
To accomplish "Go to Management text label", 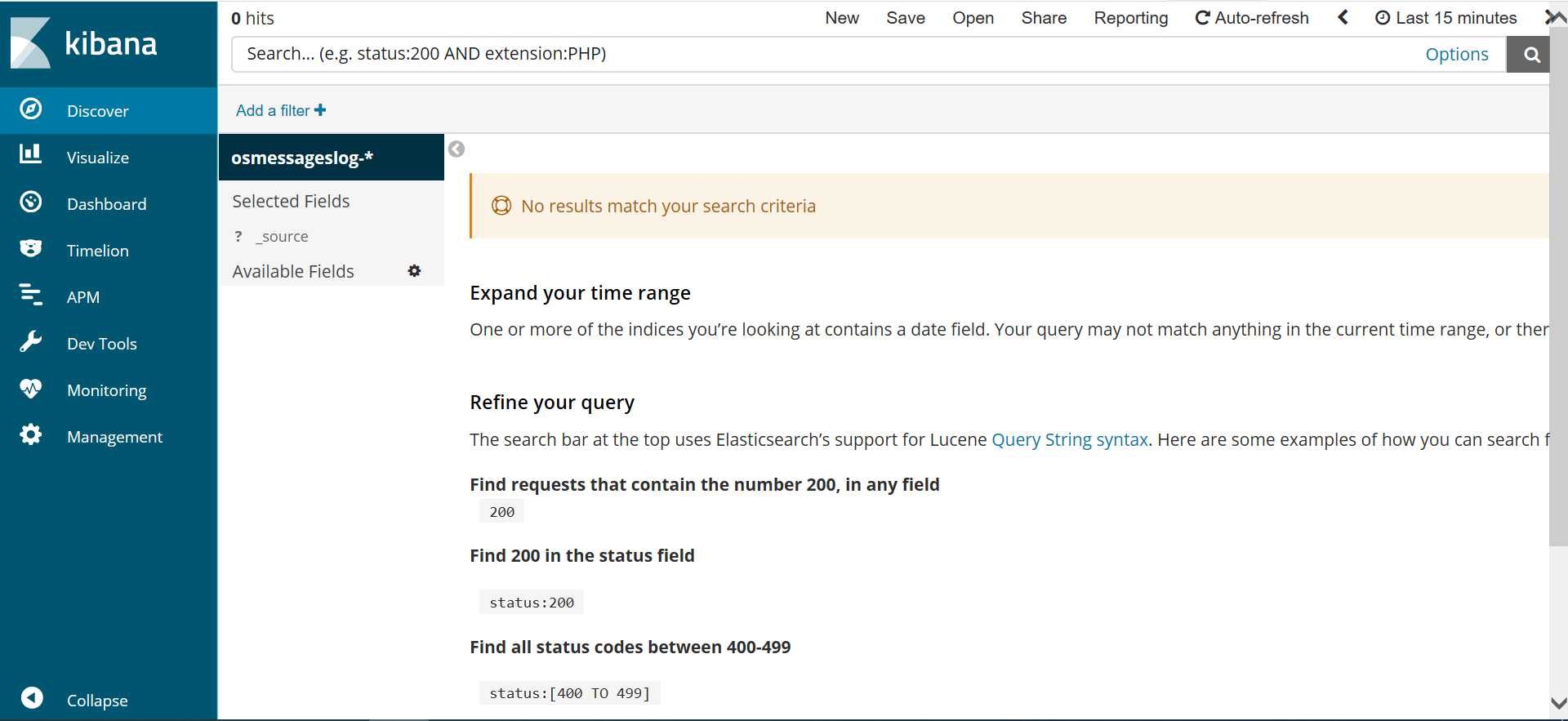I will tap(115, 437).
